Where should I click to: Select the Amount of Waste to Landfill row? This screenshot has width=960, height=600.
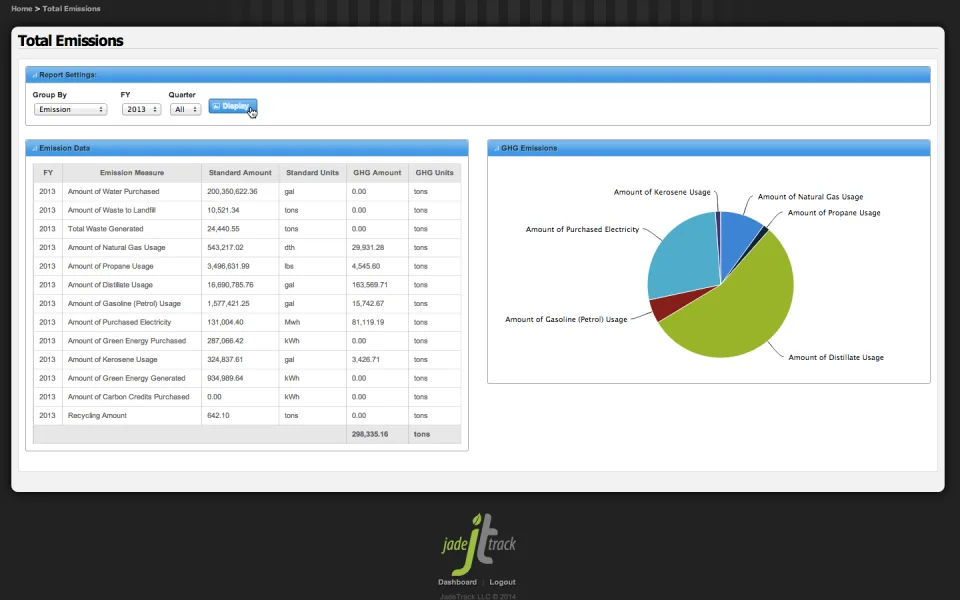(x=247, y=210)
